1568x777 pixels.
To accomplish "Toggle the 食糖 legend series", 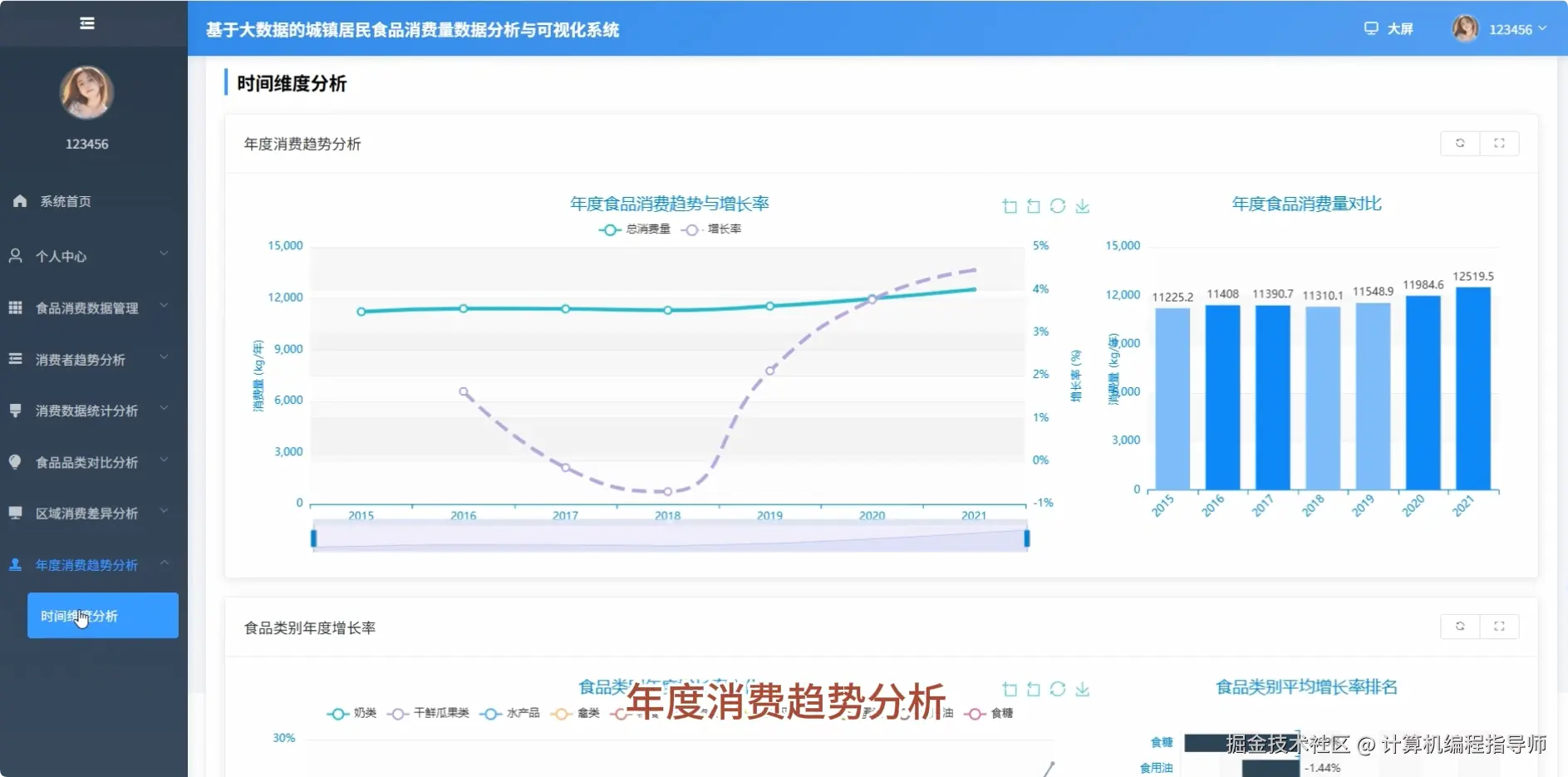I will click(x=989, y=713).
